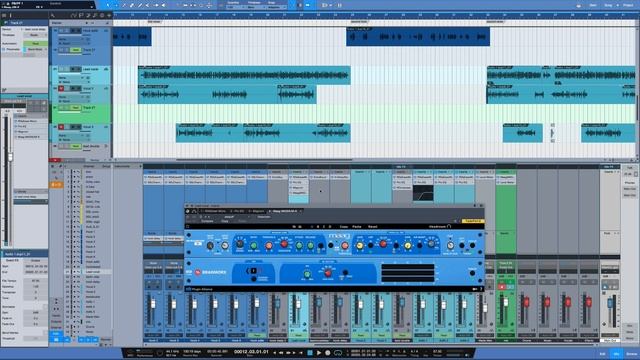640x360 pixels.
Task: Click the inspector channel volume fader at left
Action: point(10,157)
